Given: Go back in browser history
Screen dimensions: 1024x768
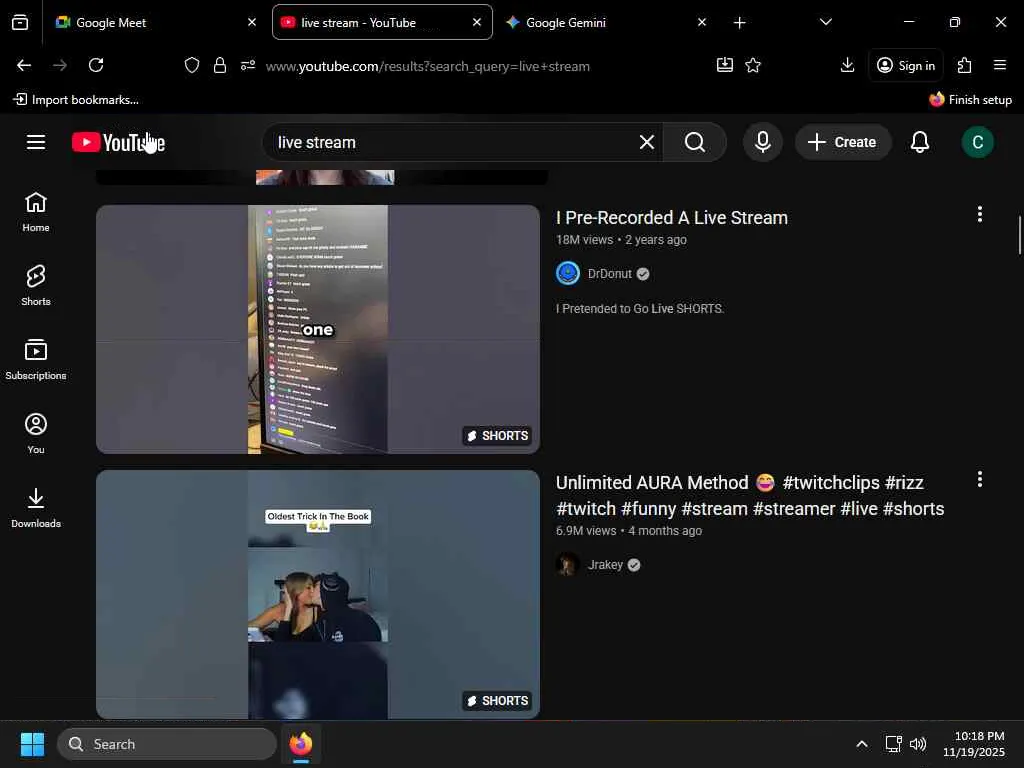Looking at the screenshot, I should 24,65.
